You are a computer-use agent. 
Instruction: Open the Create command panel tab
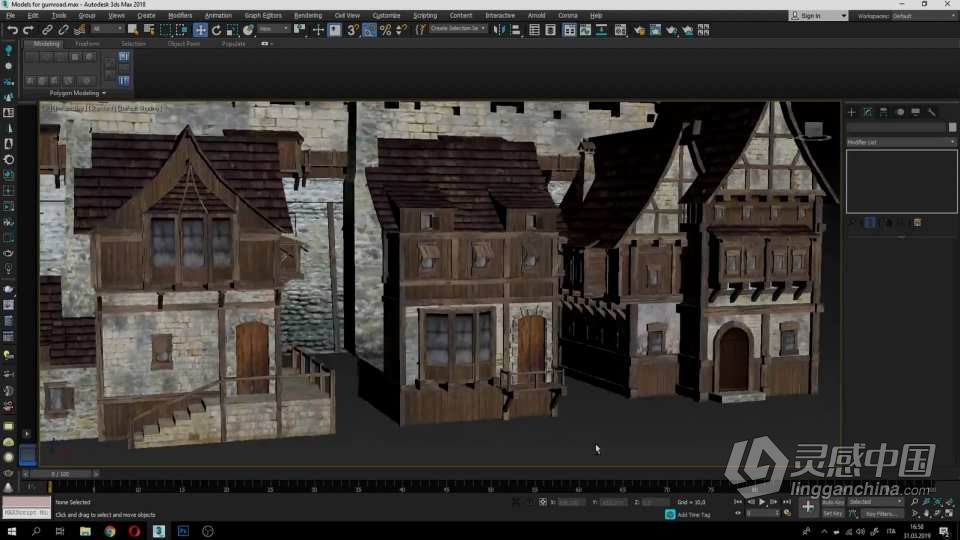coord(852,112)
